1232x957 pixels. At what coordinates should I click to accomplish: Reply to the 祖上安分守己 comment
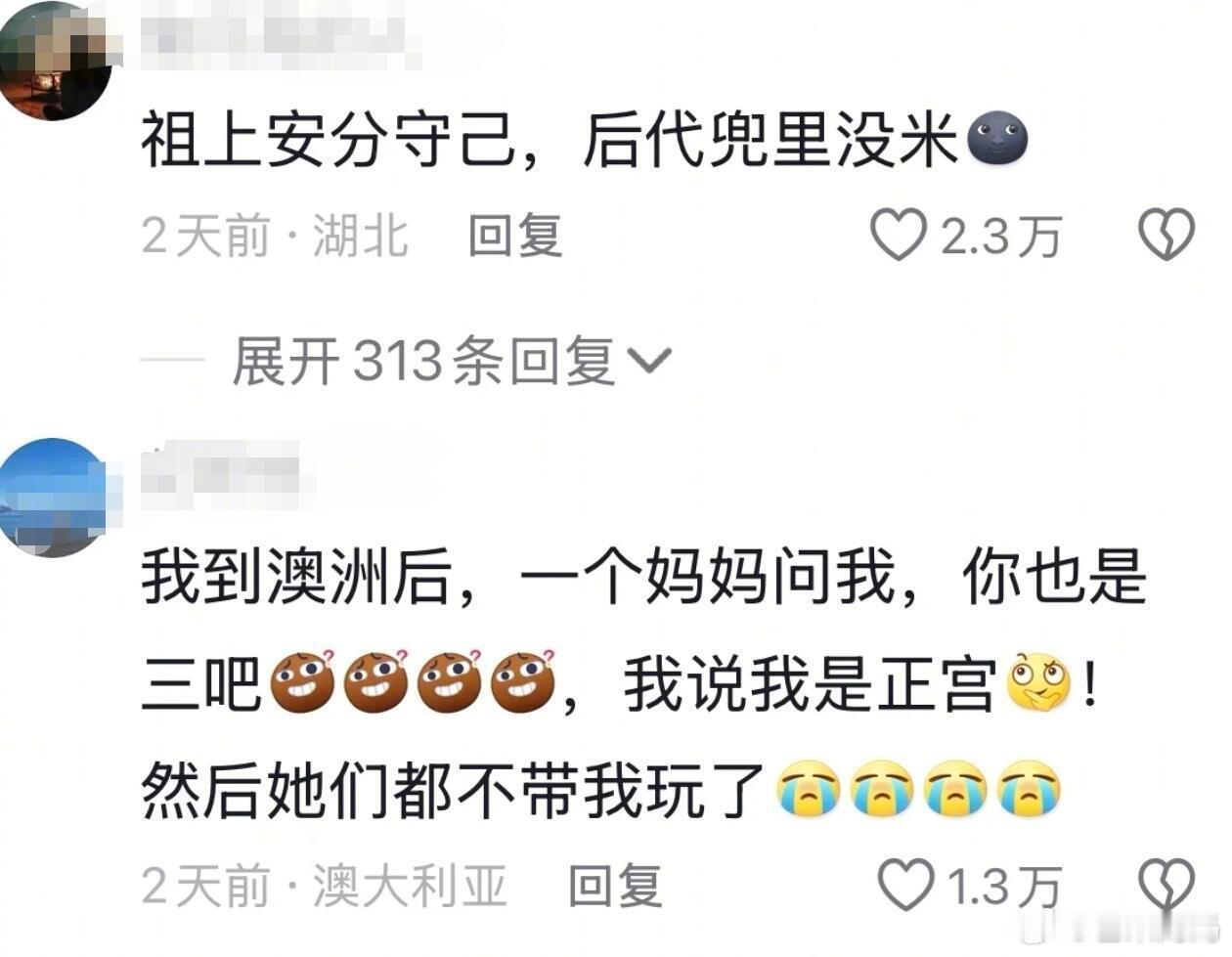tap(515, 236)
